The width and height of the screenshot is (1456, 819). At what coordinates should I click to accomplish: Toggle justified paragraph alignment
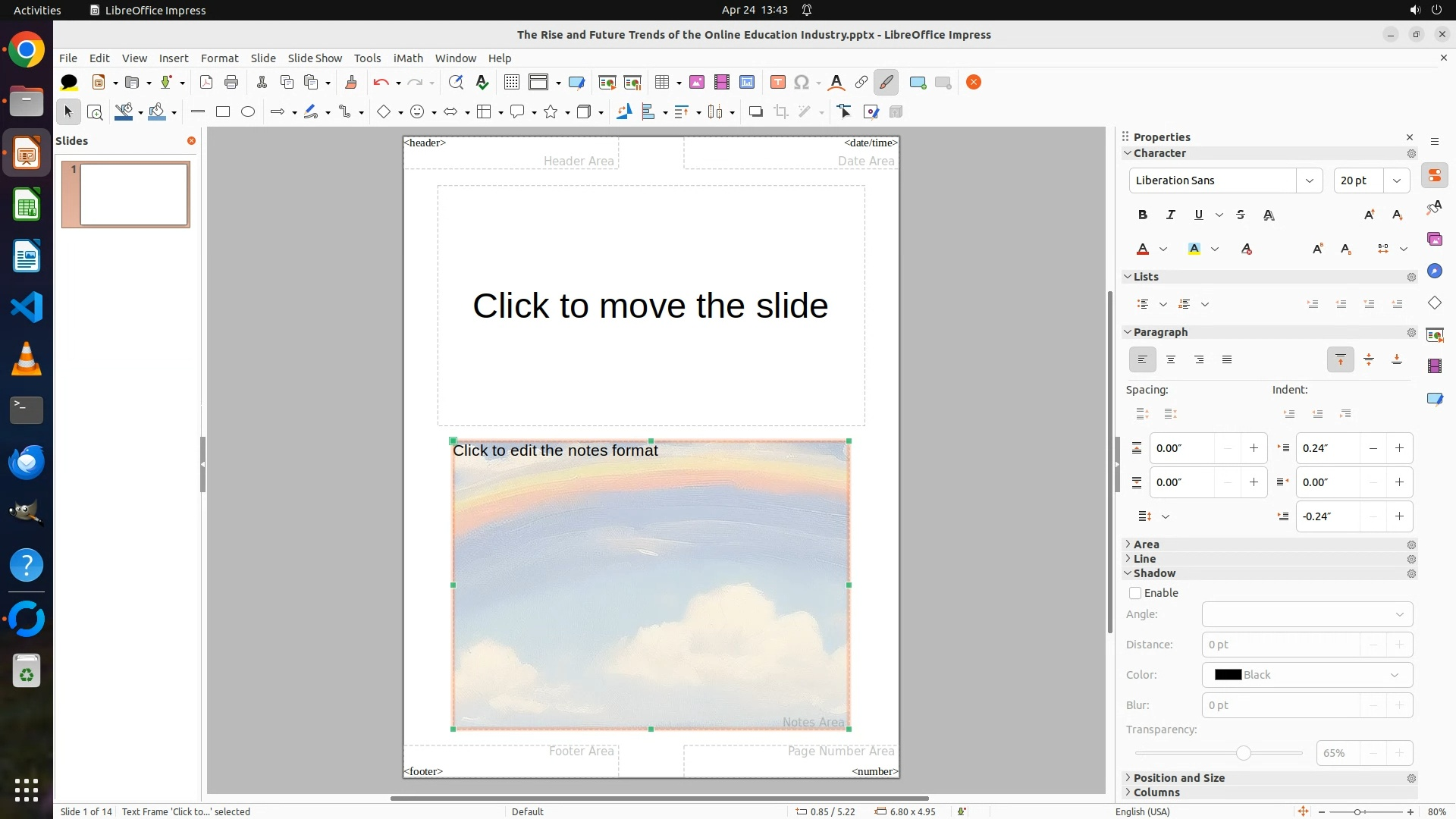point(1227,359)
